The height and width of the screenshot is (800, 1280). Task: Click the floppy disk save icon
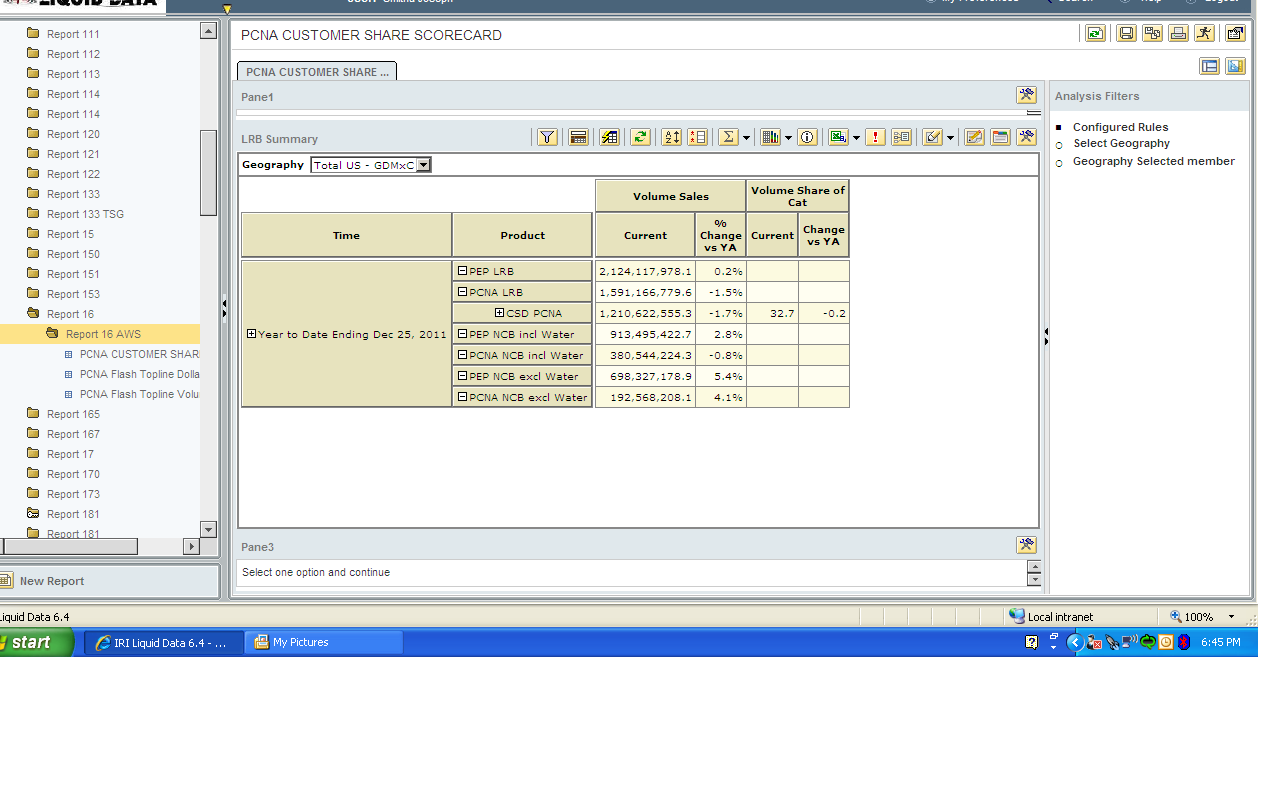pyautogui.click(x=1126, y=33)
